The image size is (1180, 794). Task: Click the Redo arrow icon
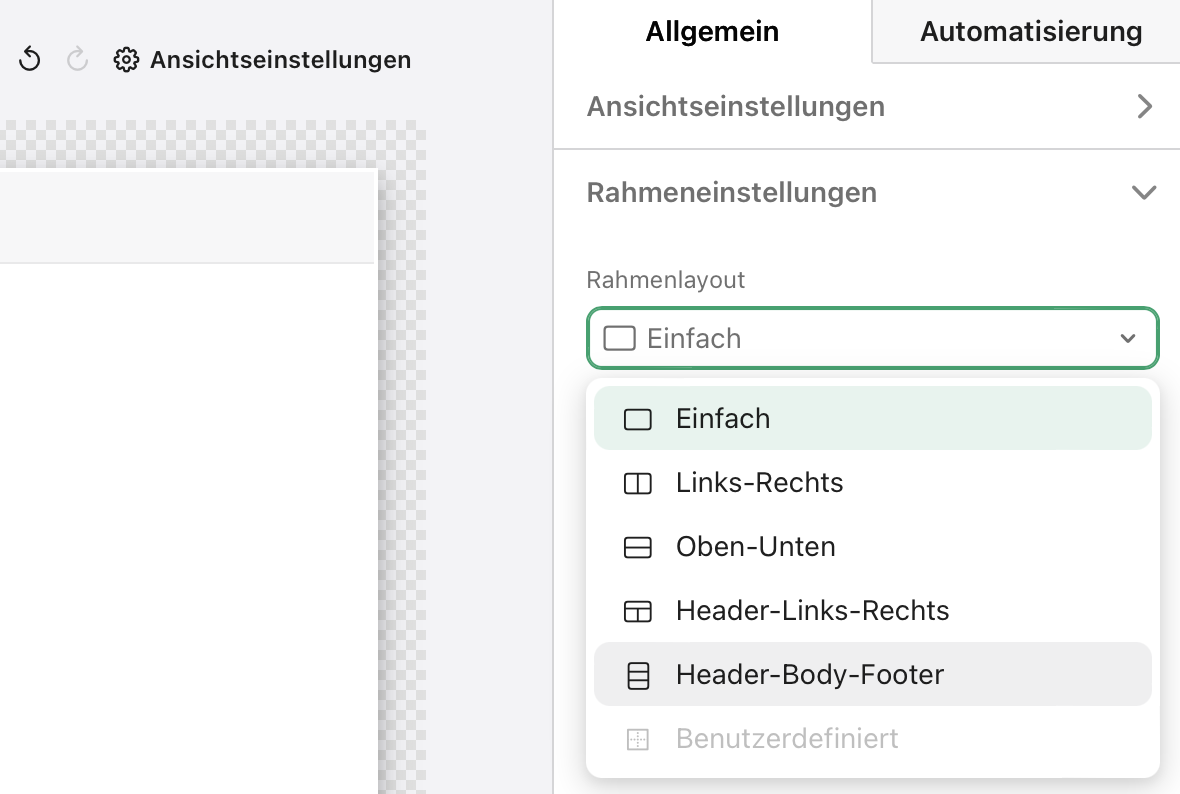coord(77,59)
